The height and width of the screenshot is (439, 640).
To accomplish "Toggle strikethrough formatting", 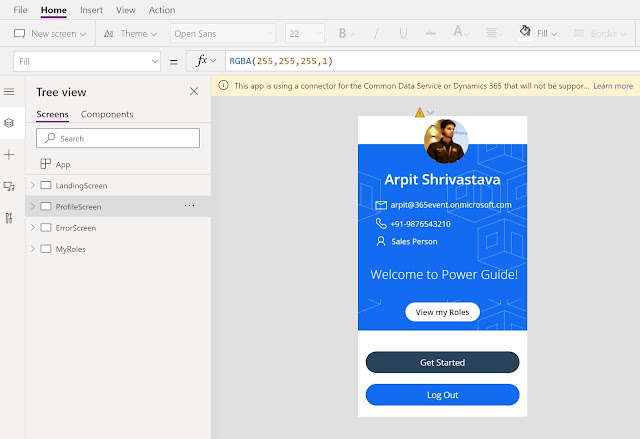I will [x=430, y=33].
